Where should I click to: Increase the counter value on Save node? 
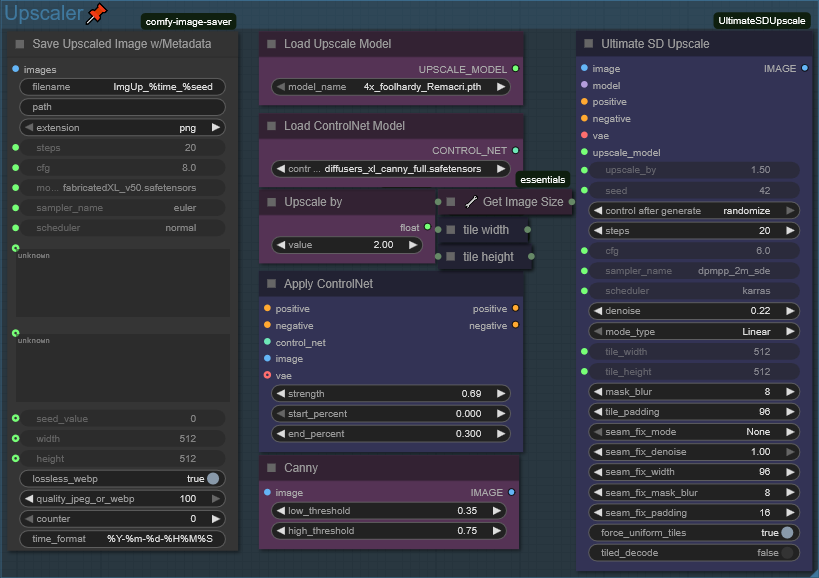[x=215, y=518]
